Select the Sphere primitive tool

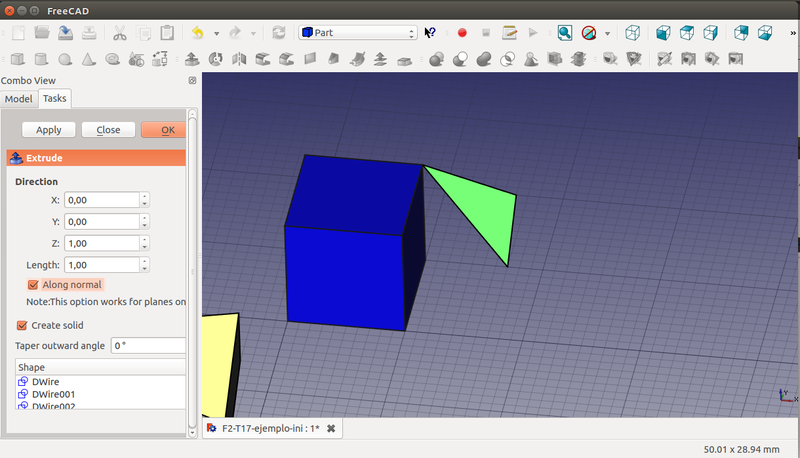coord(65,59)
